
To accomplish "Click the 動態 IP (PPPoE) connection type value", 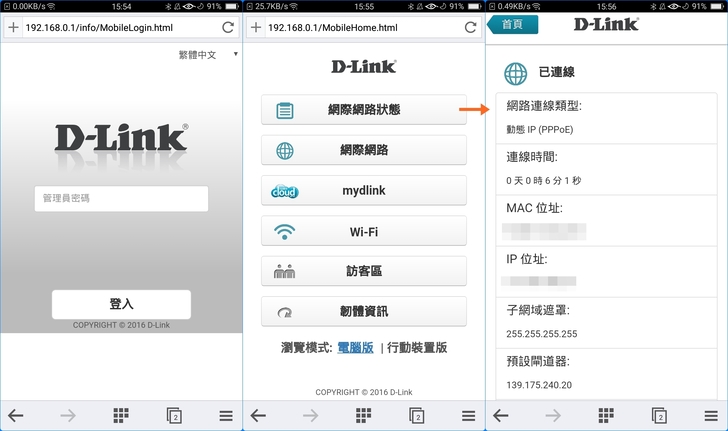I will tap(540, 130).
